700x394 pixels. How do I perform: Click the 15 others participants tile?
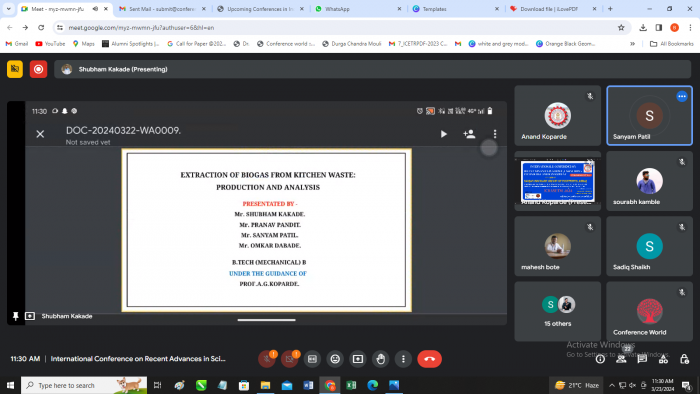(558, 311)
